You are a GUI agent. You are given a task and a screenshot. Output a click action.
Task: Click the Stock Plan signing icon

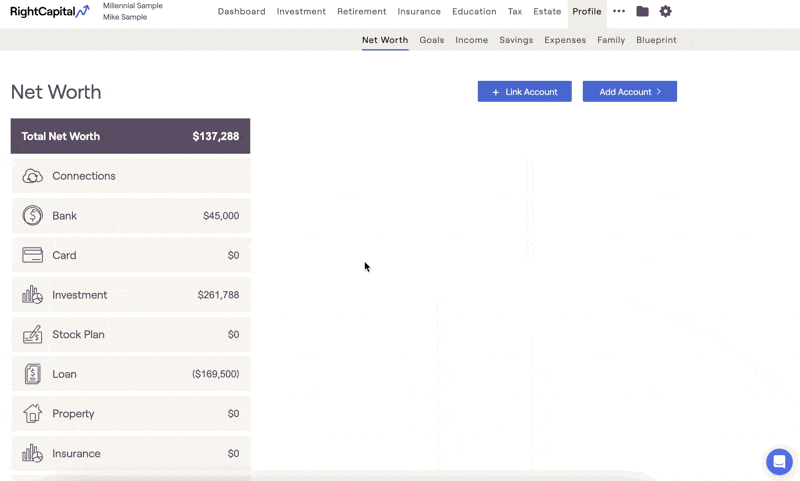coord(33,335)
